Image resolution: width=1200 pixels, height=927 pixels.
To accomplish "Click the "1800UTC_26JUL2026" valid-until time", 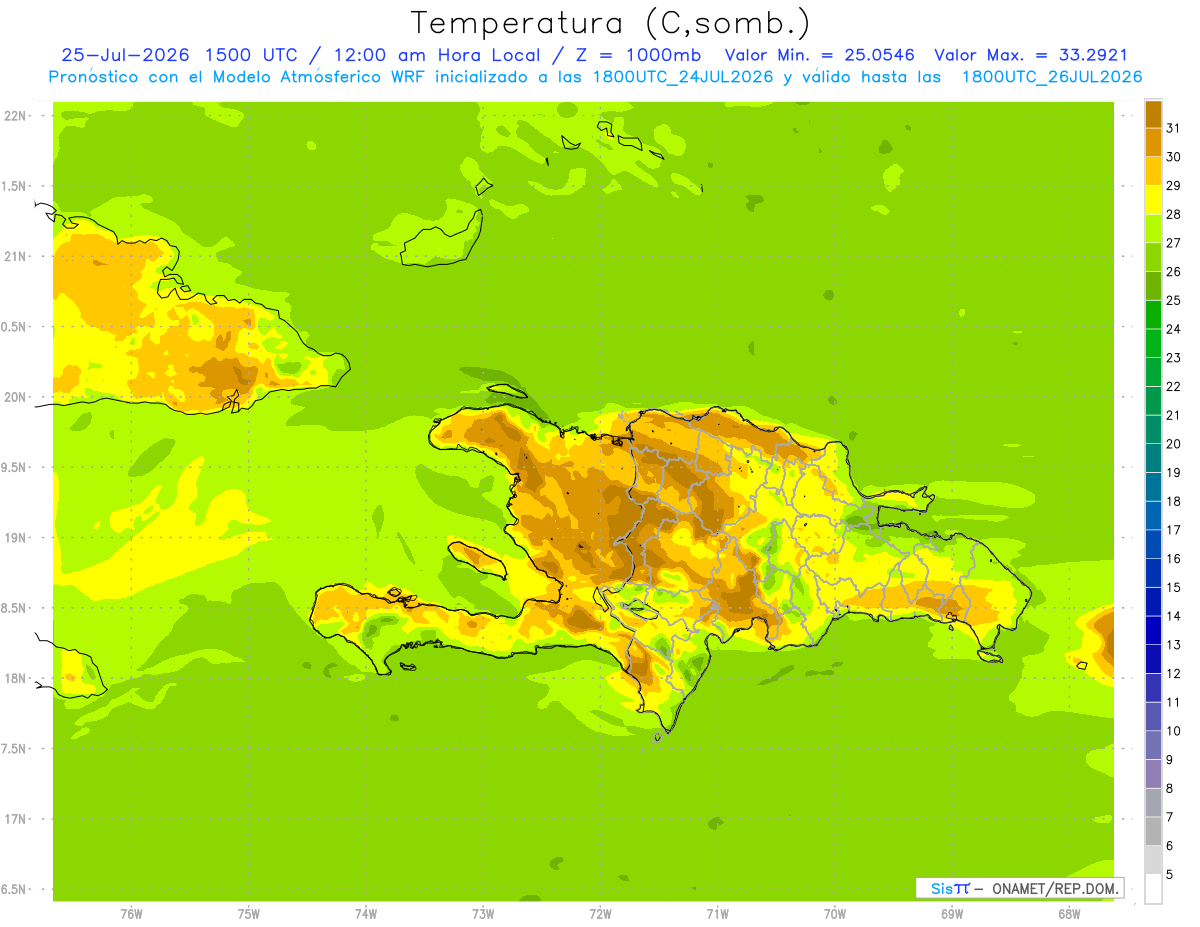I will [1052, 77].
